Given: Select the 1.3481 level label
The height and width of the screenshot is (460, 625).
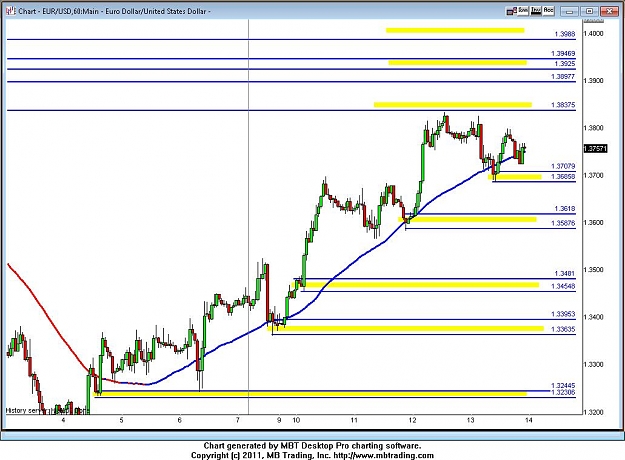Looking at the screenshot, I should tap(565, 273).
